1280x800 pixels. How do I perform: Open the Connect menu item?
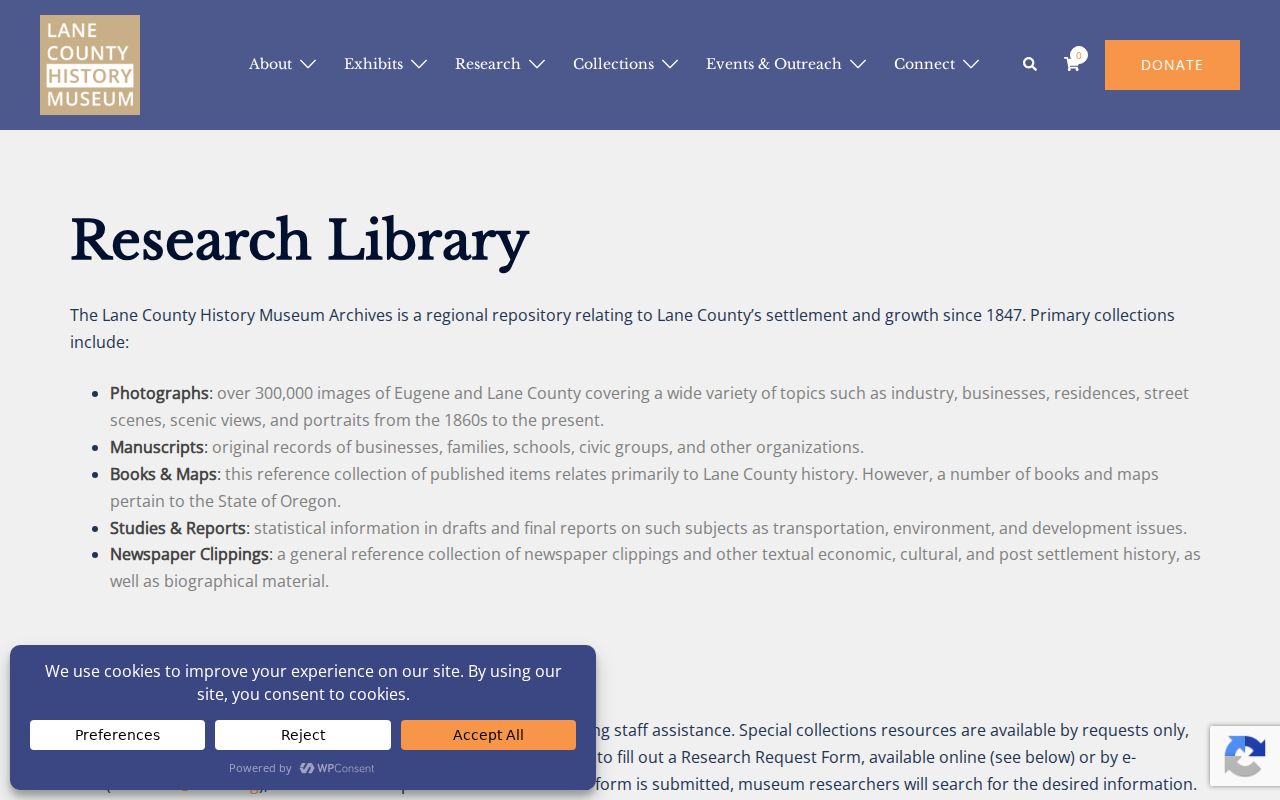pyautogui.click(x=924, y=64)
